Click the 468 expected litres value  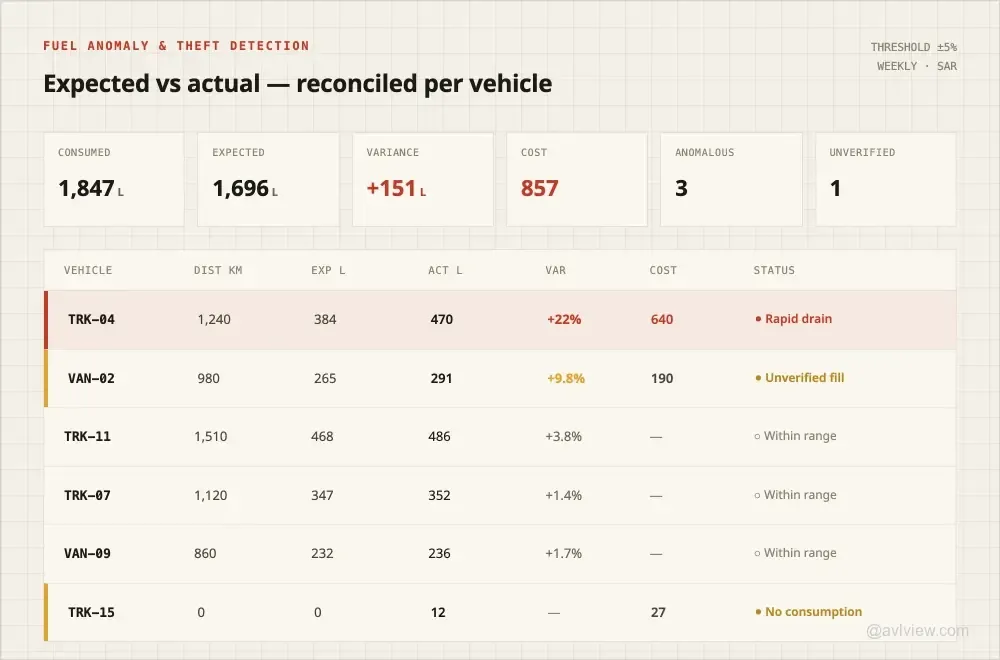322,437
